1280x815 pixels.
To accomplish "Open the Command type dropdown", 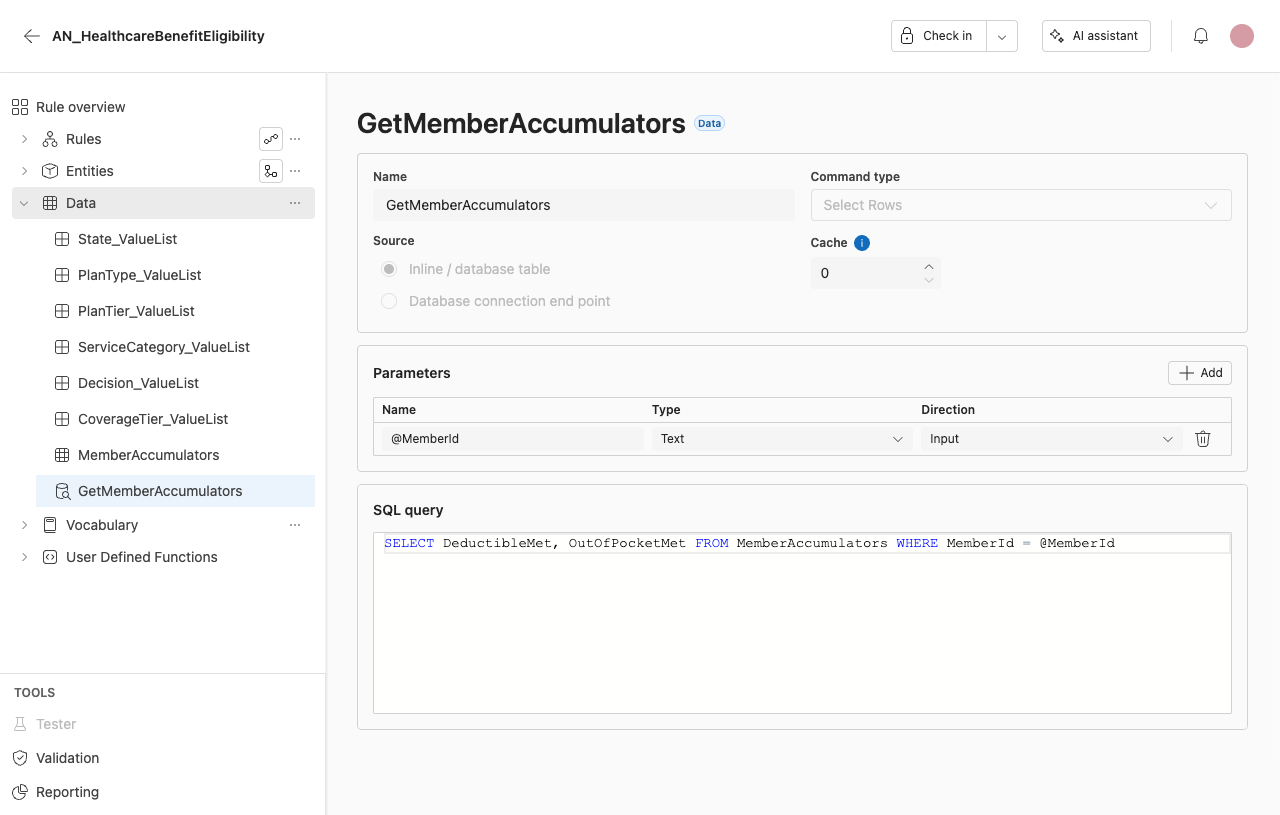I will 1021,205.
